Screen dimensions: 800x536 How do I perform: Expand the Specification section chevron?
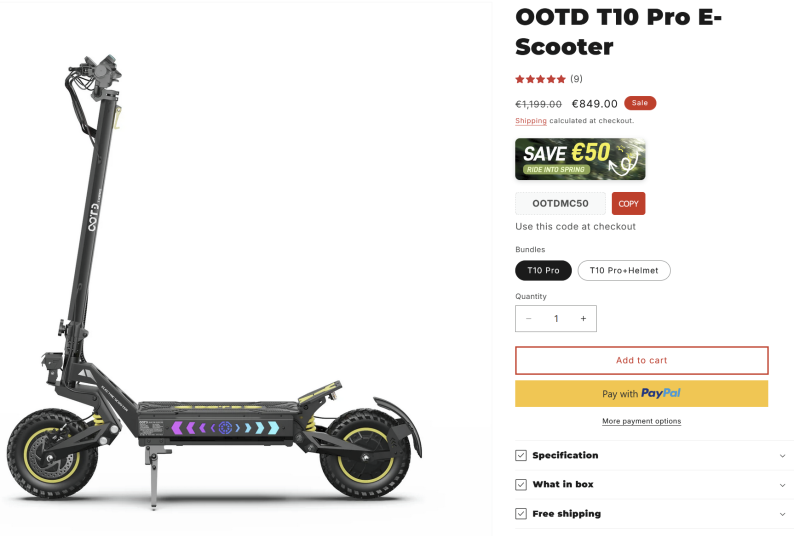click(x=782, y=456)
